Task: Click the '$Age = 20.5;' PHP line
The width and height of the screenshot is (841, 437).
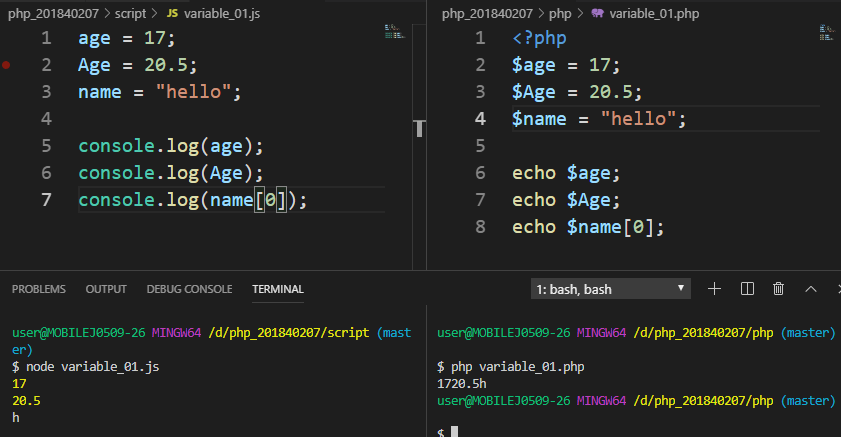Action: point(577,92)
